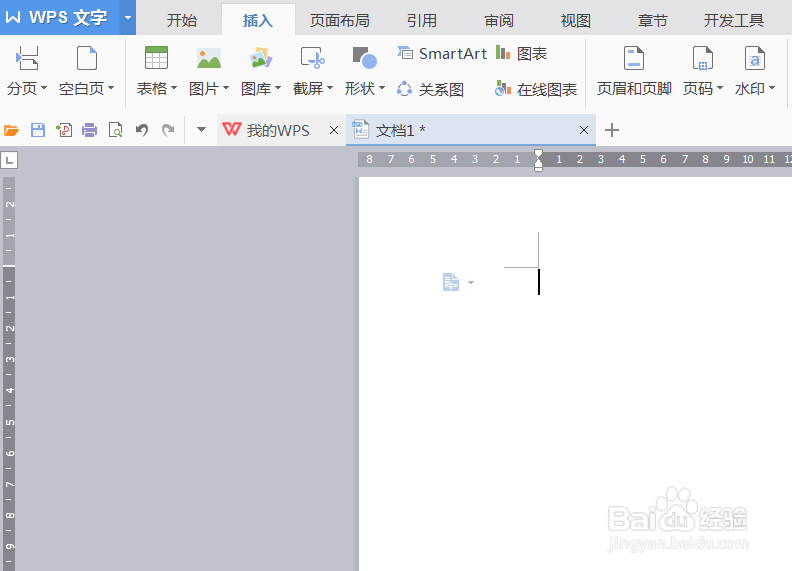This screenshot has height=571, width=792.
Task: Open the 引用 ribbon tab
Action: pyautogui.click(x=422, y=21)
